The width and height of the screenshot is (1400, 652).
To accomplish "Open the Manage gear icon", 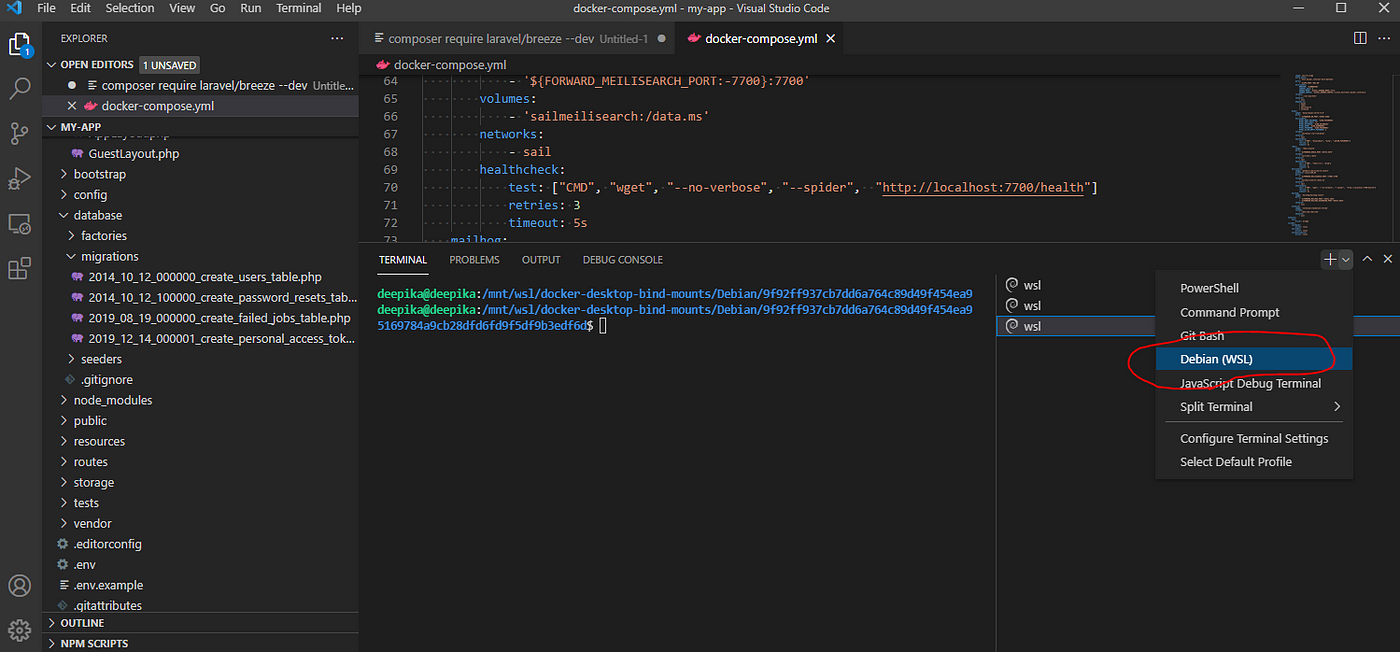I will (20, 631).
